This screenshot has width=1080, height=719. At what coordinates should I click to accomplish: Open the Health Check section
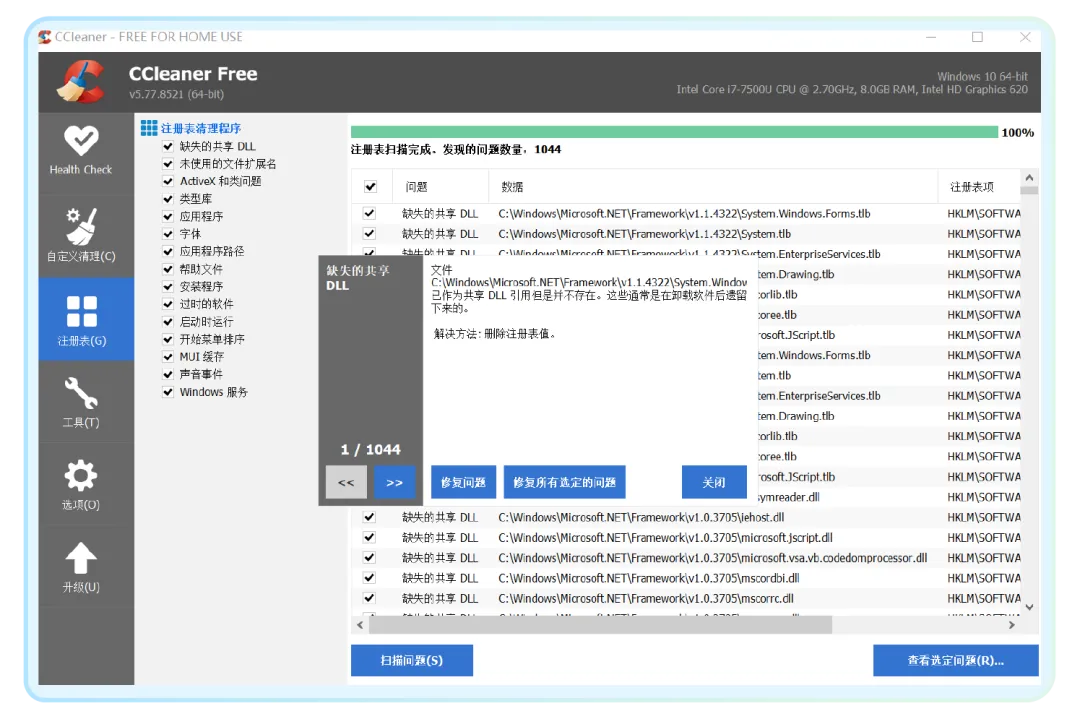point(81,151)
